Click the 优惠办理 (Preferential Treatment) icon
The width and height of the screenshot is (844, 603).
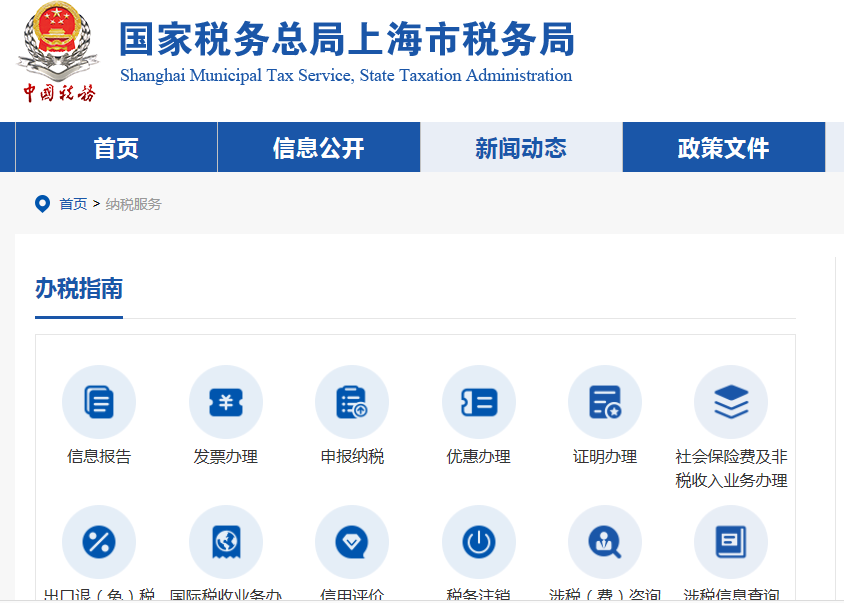coord(479,401)
